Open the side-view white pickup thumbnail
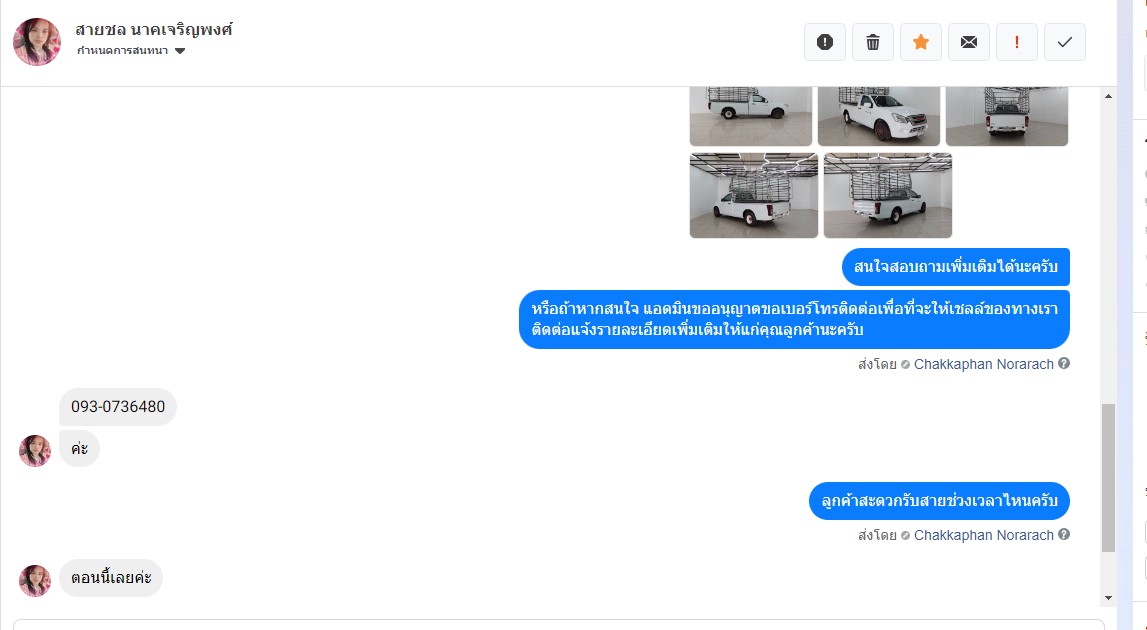Screen dimensions: 1147x630 pyautogui.click(x=751, y=116)
